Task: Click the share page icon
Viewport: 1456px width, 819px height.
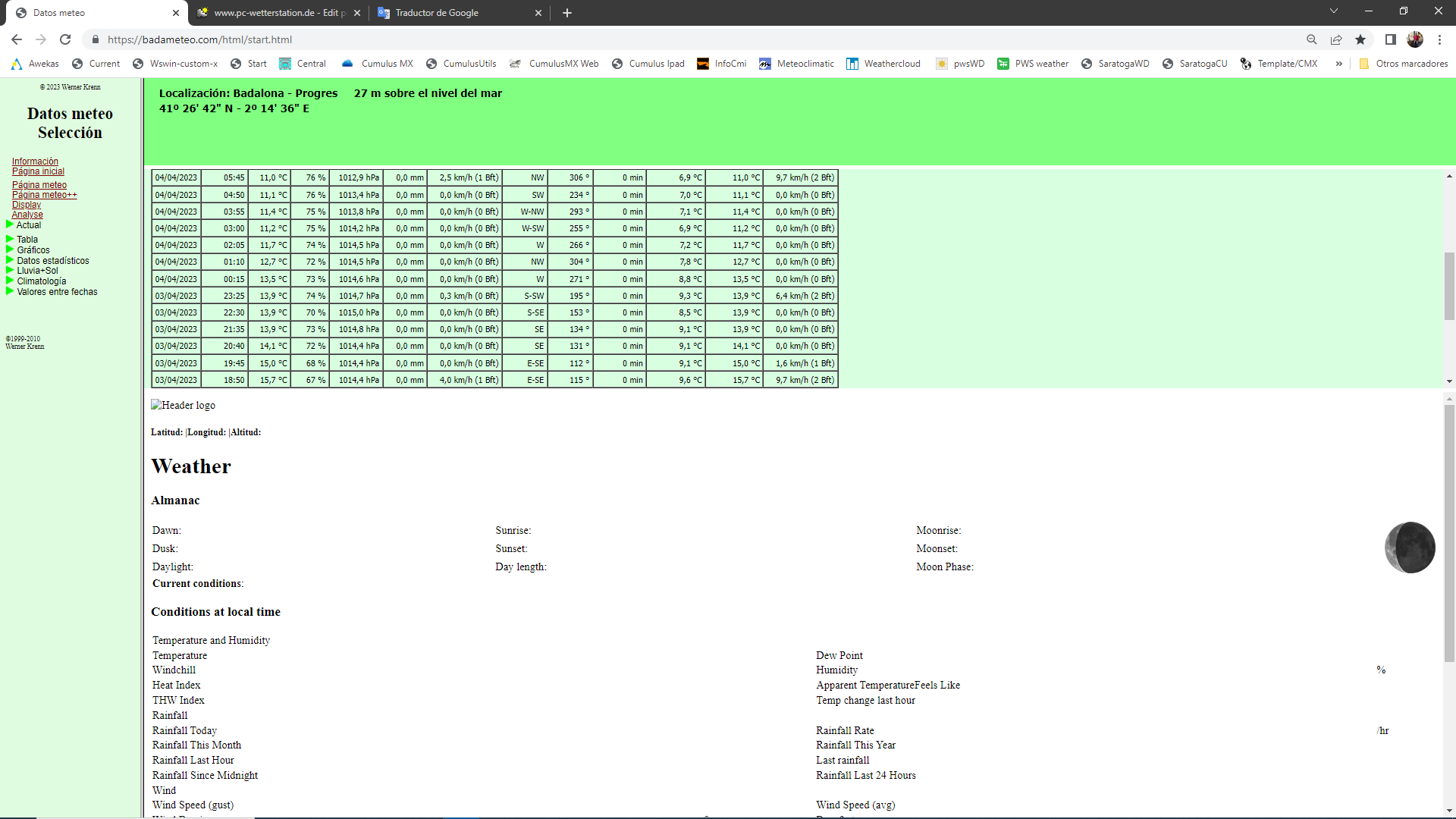Action: [x=1336, y=39]
